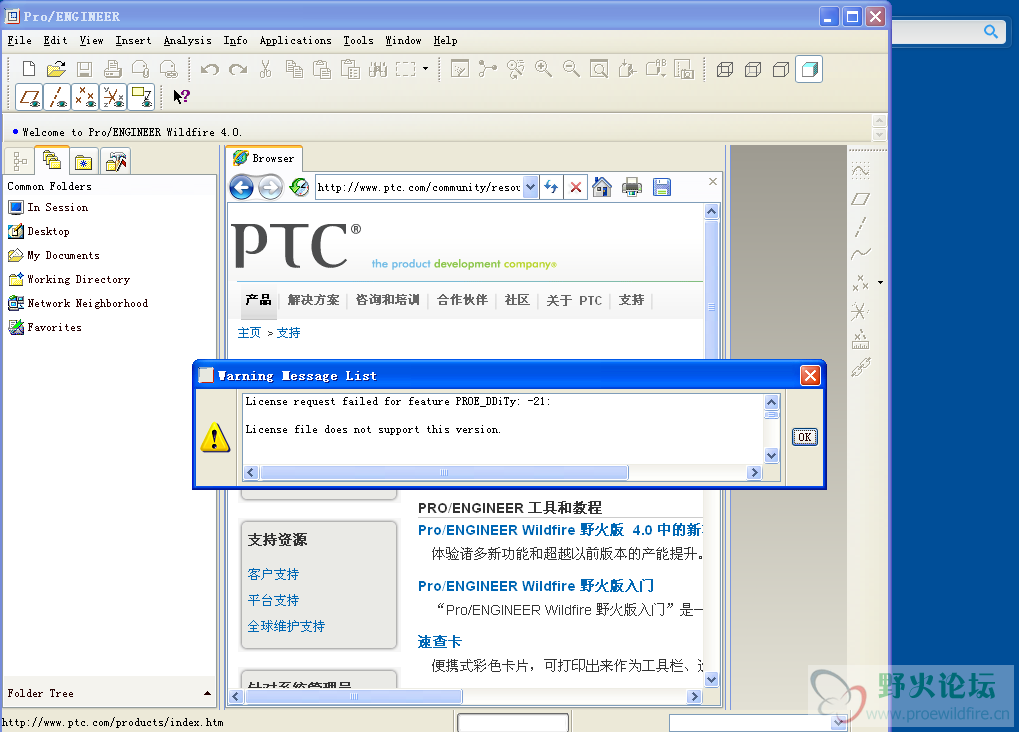
Task: Save the browser page with disk icon
Action: pyautogui.click(x=662, y=188)
